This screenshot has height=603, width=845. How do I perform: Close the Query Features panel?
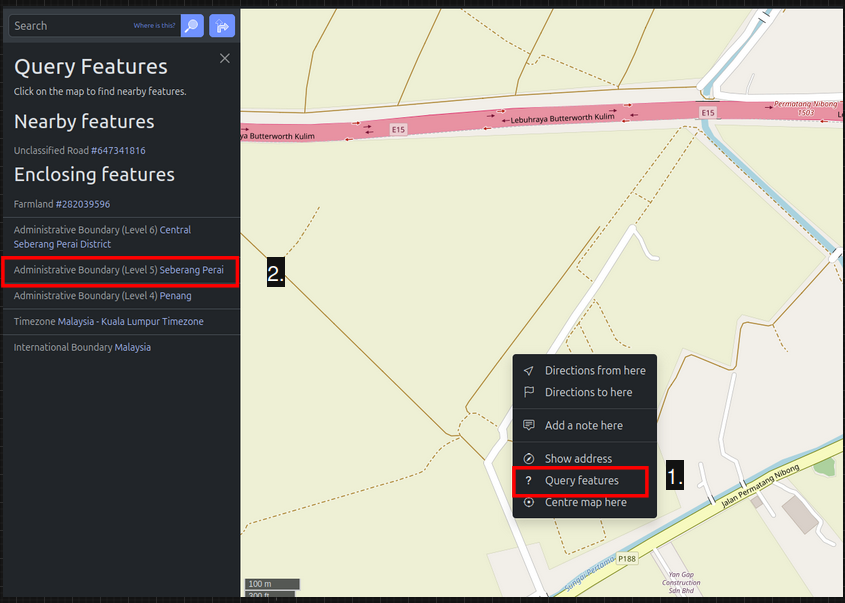(x=224, y=58)
